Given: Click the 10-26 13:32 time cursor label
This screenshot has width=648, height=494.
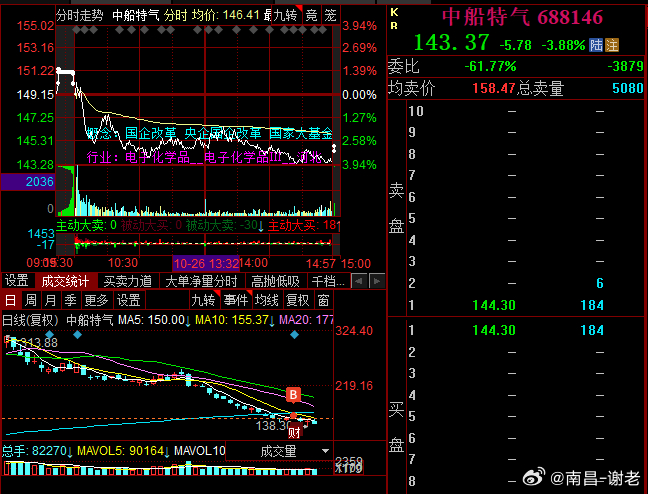Looking at the screenshot, I should (x=206, y=263).
